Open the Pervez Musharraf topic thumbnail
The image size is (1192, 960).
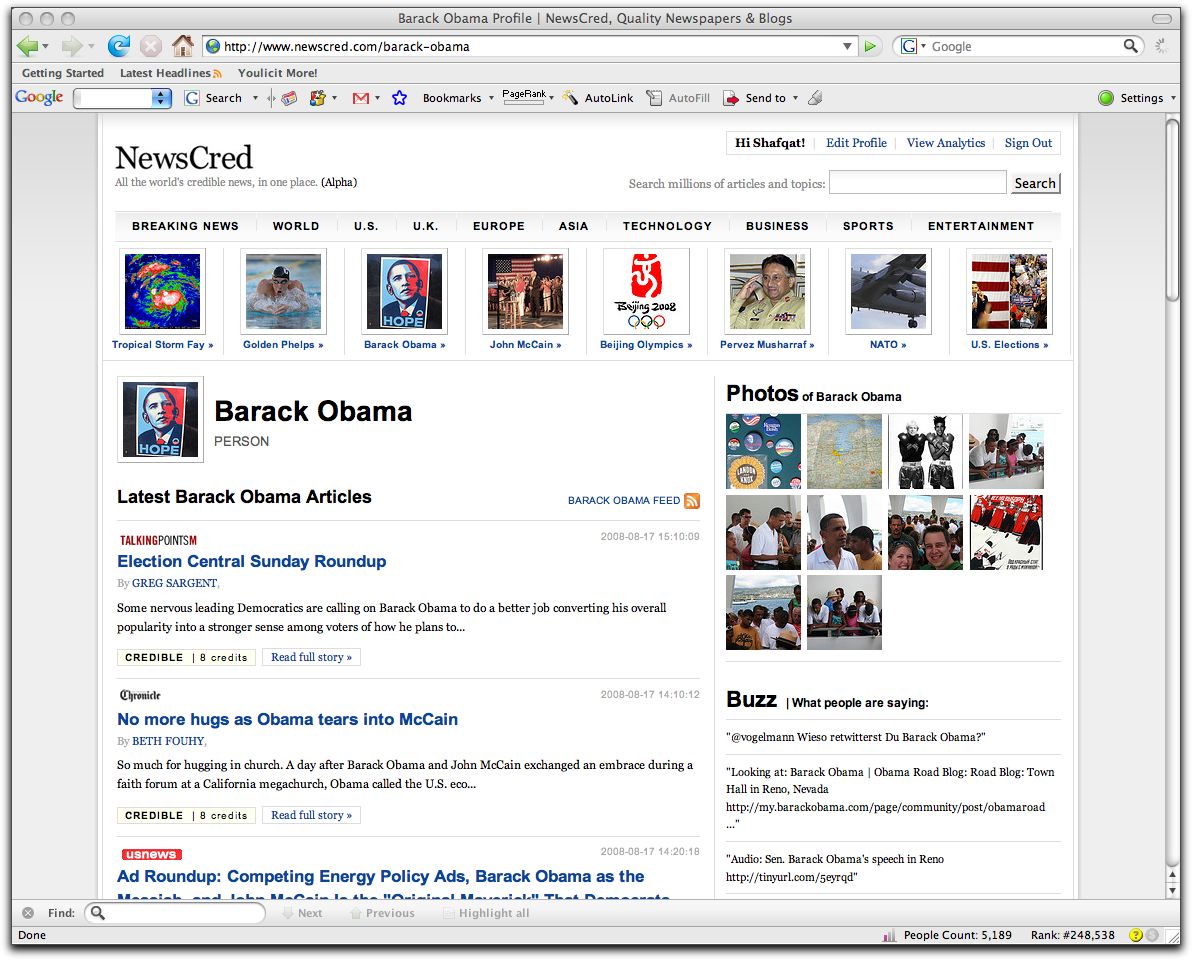(x=767, y=292)
